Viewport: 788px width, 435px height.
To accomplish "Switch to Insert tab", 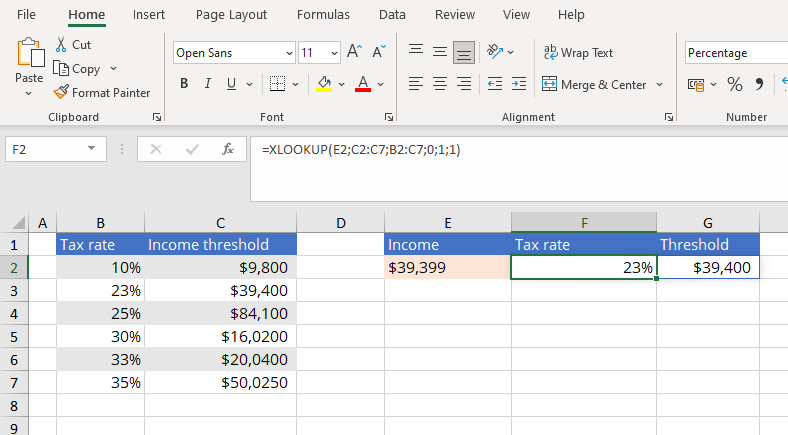I will (x=149, y=15).
